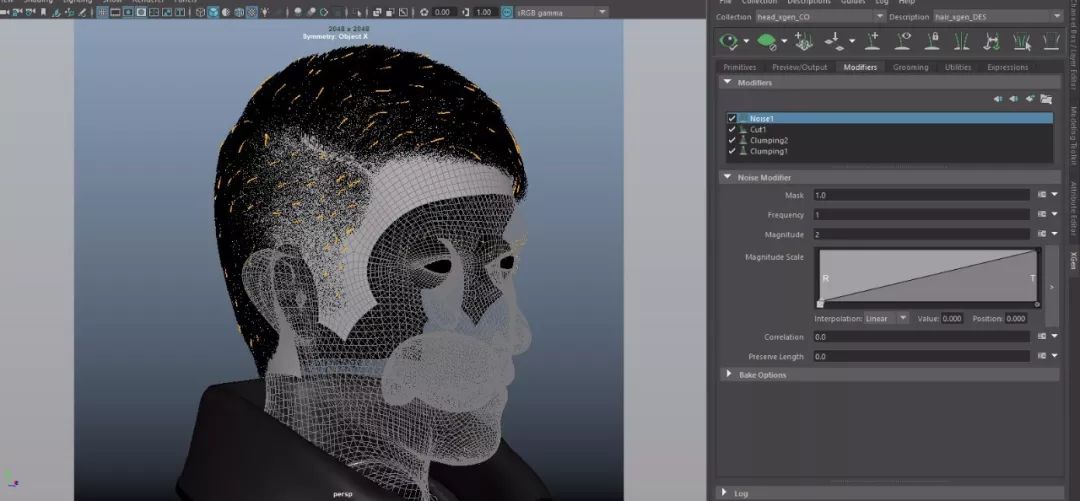Select the Clumping2 modifier row
Screen dimensions: 1080x501
pos(889,141)
